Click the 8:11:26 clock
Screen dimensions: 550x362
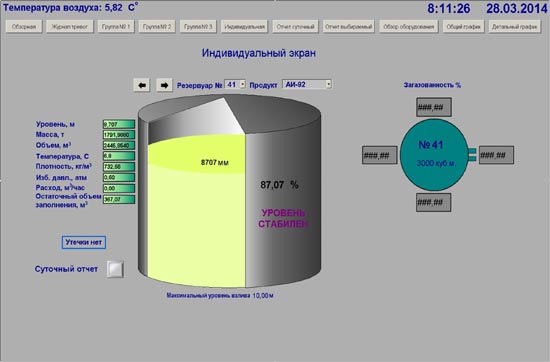pos(449,9)
